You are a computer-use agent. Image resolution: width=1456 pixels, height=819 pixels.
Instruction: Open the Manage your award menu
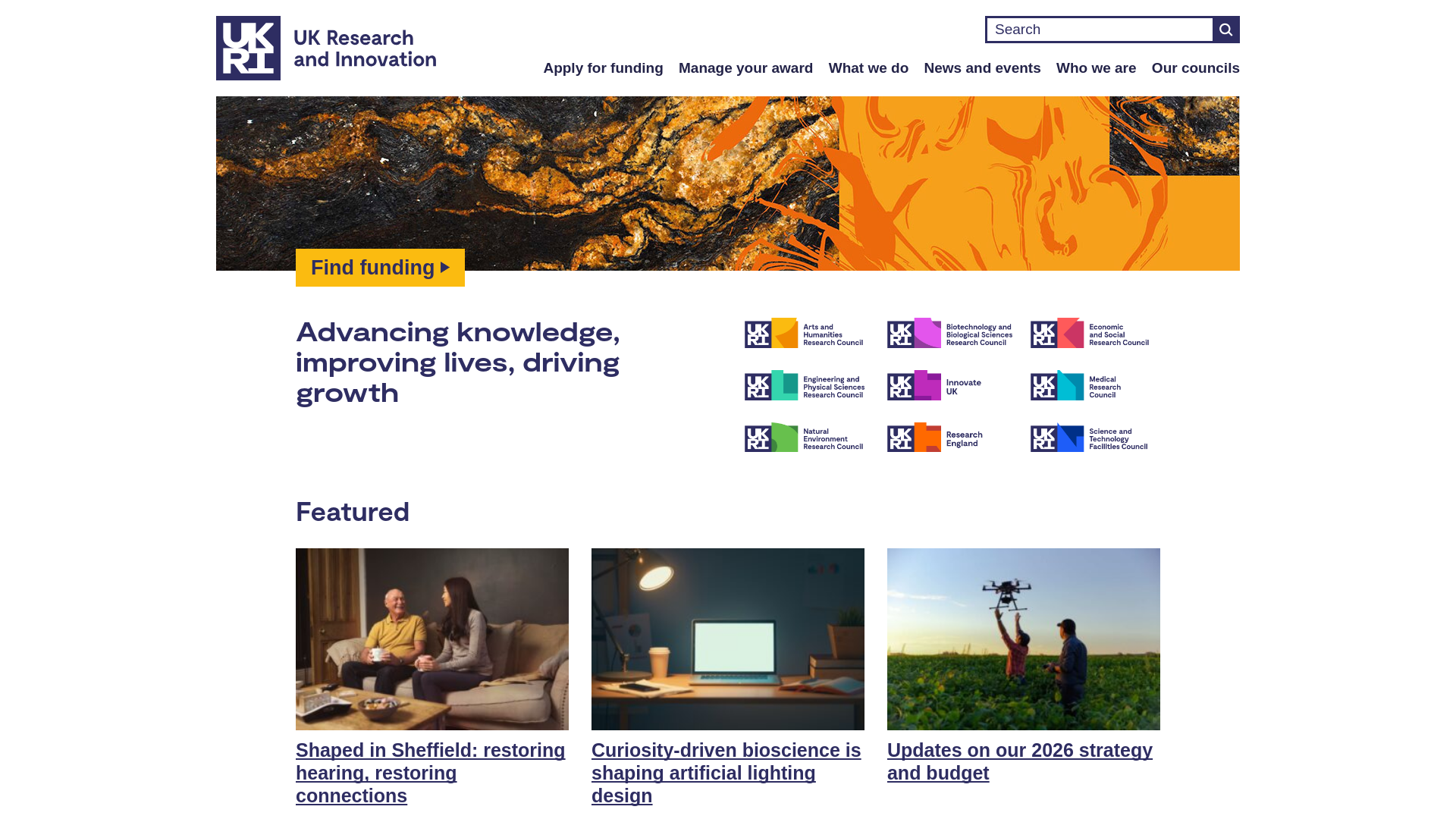point(745,68)
